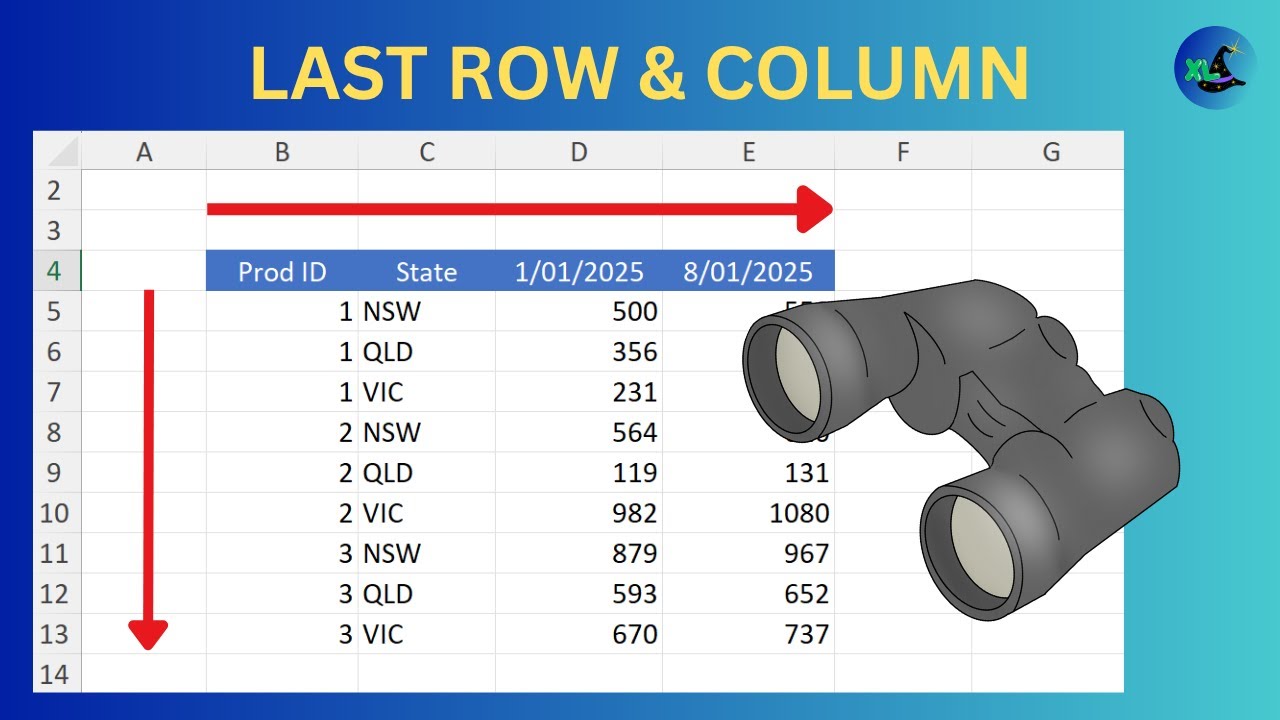
Task: Select column E header
Action: tap(748, 151)
